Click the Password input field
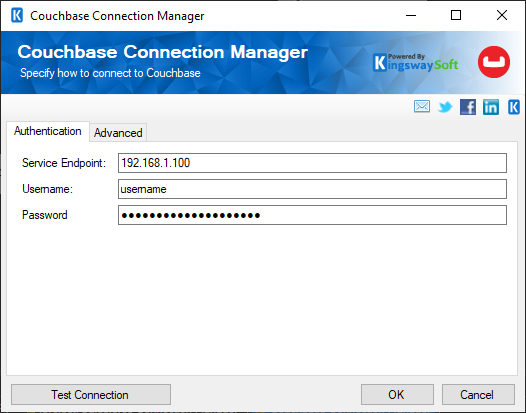Image resolution: width=526 pixels, height=413 pixels. [312, 215]
